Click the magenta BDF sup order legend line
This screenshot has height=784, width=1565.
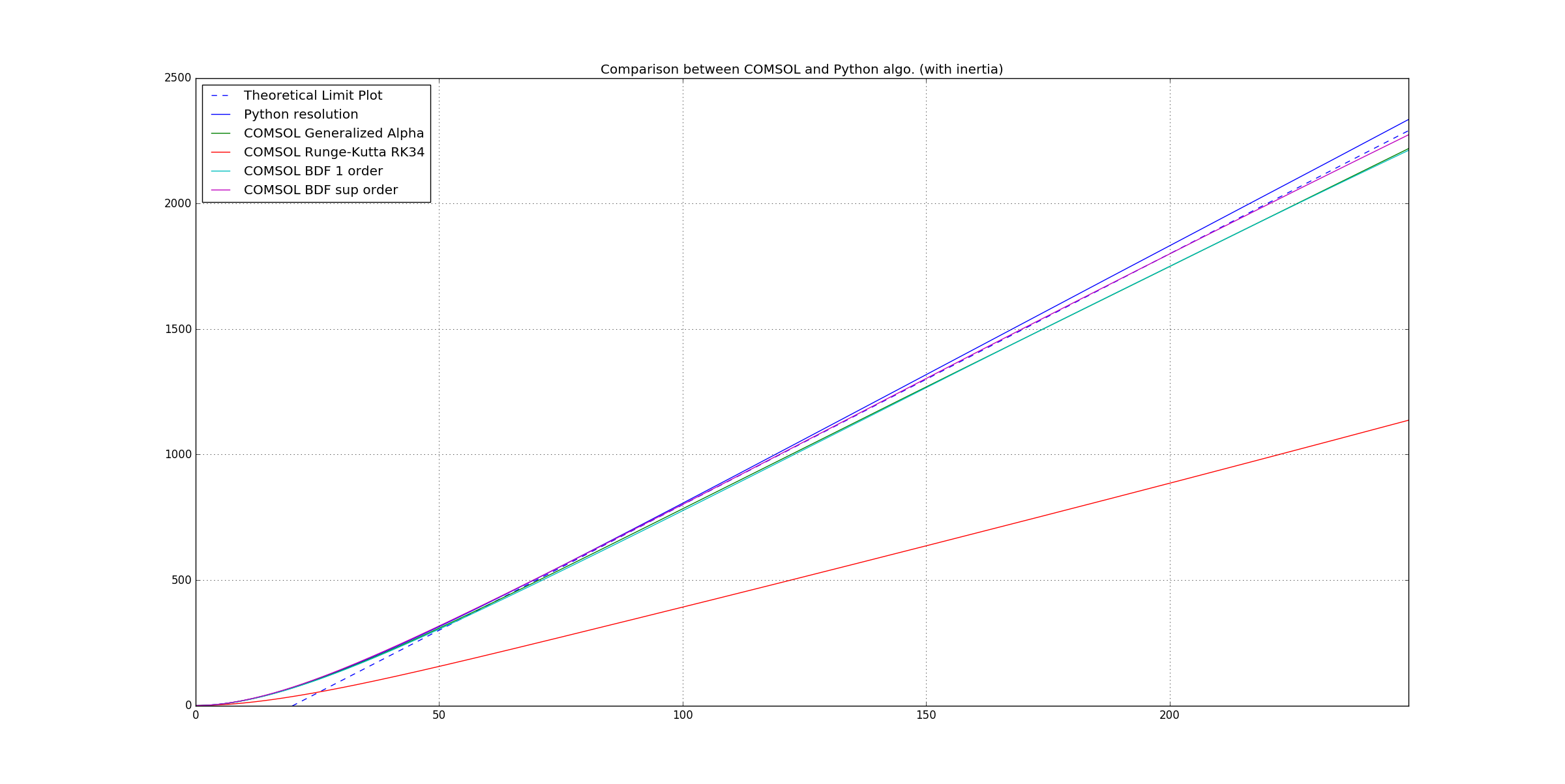point(220,190)
